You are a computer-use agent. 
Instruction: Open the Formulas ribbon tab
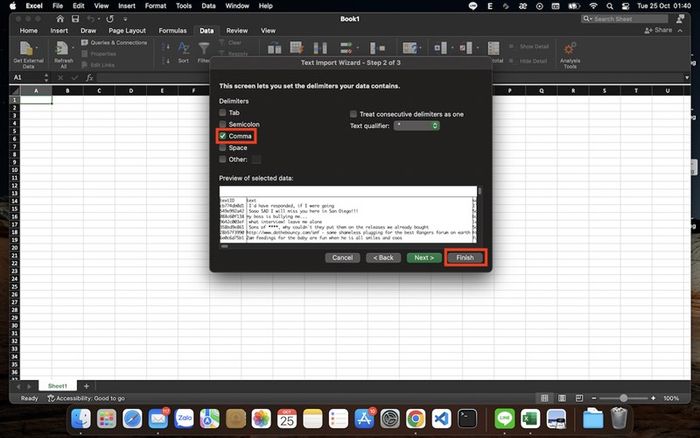(x=172, y=31)
